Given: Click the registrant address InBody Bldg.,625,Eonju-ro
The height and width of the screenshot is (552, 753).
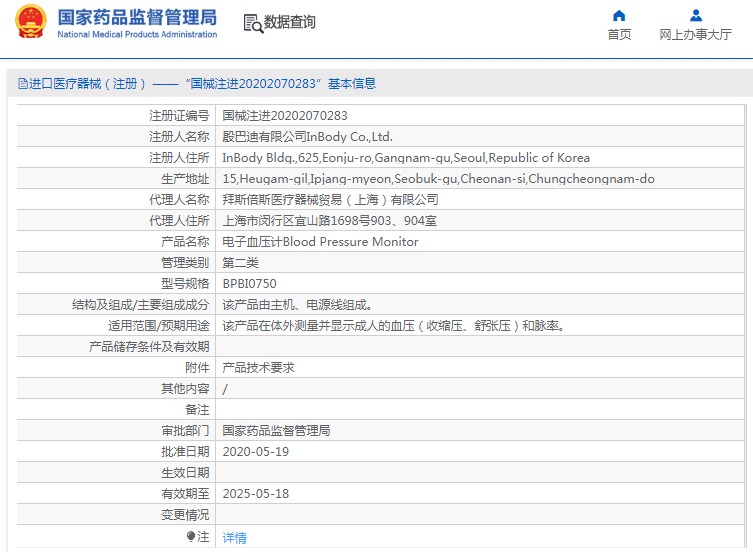Looking at the screenshot, I should [406, 158].
